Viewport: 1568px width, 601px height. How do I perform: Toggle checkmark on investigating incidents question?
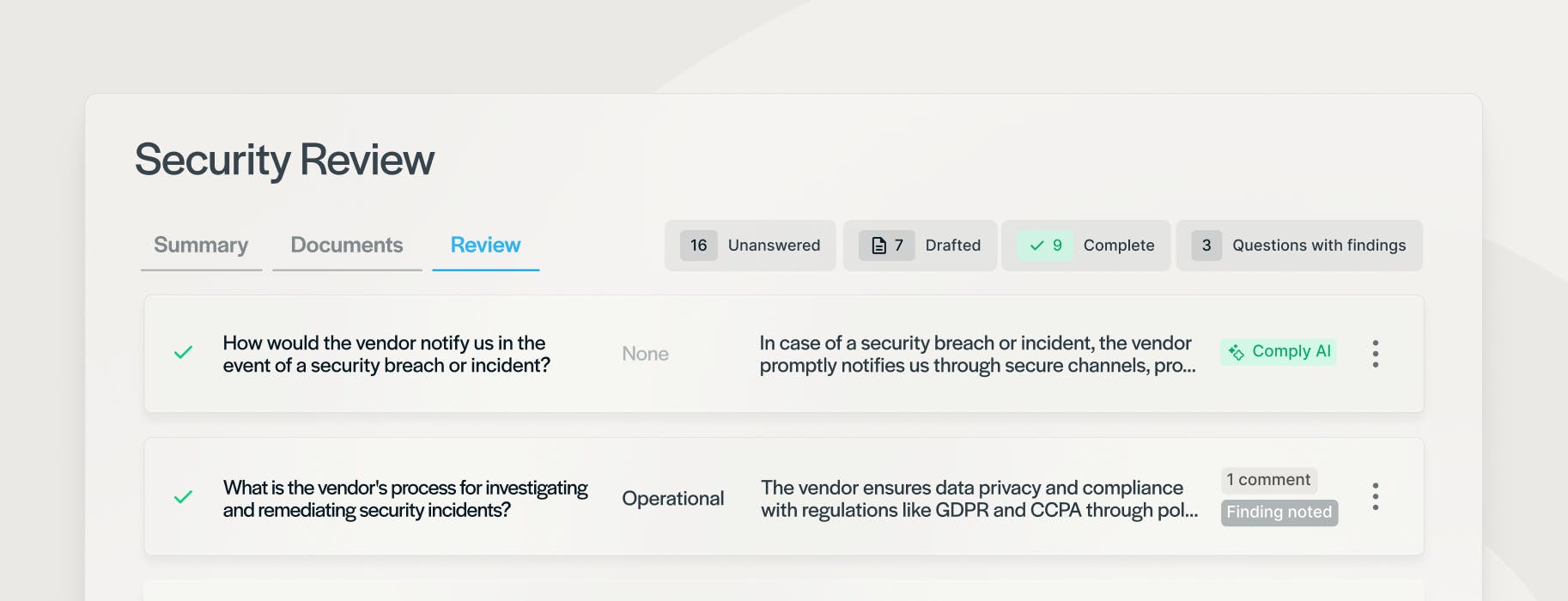click(x=183, y=497)
